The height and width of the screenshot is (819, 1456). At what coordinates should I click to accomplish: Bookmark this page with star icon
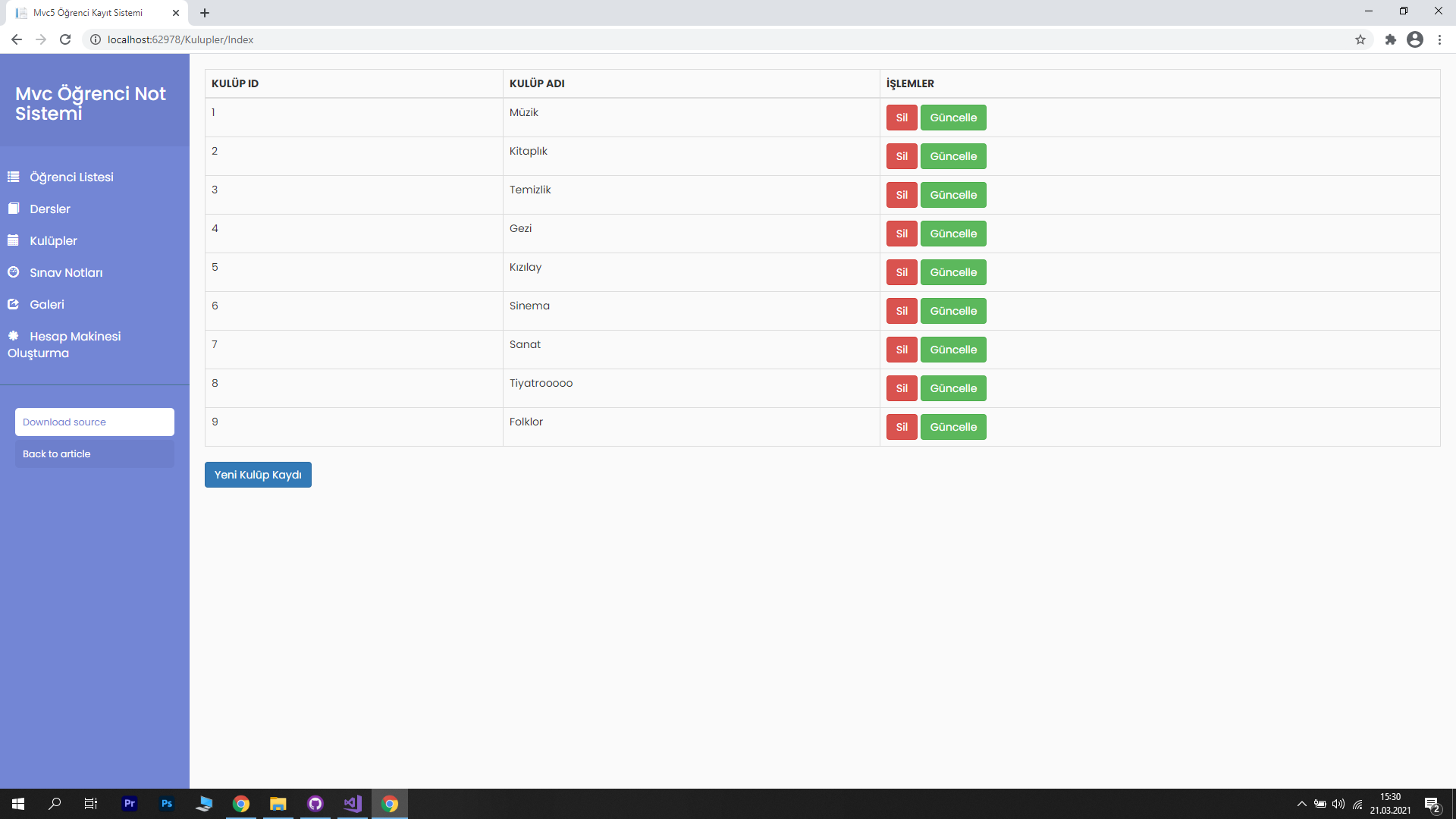[x=1360, y=39]
